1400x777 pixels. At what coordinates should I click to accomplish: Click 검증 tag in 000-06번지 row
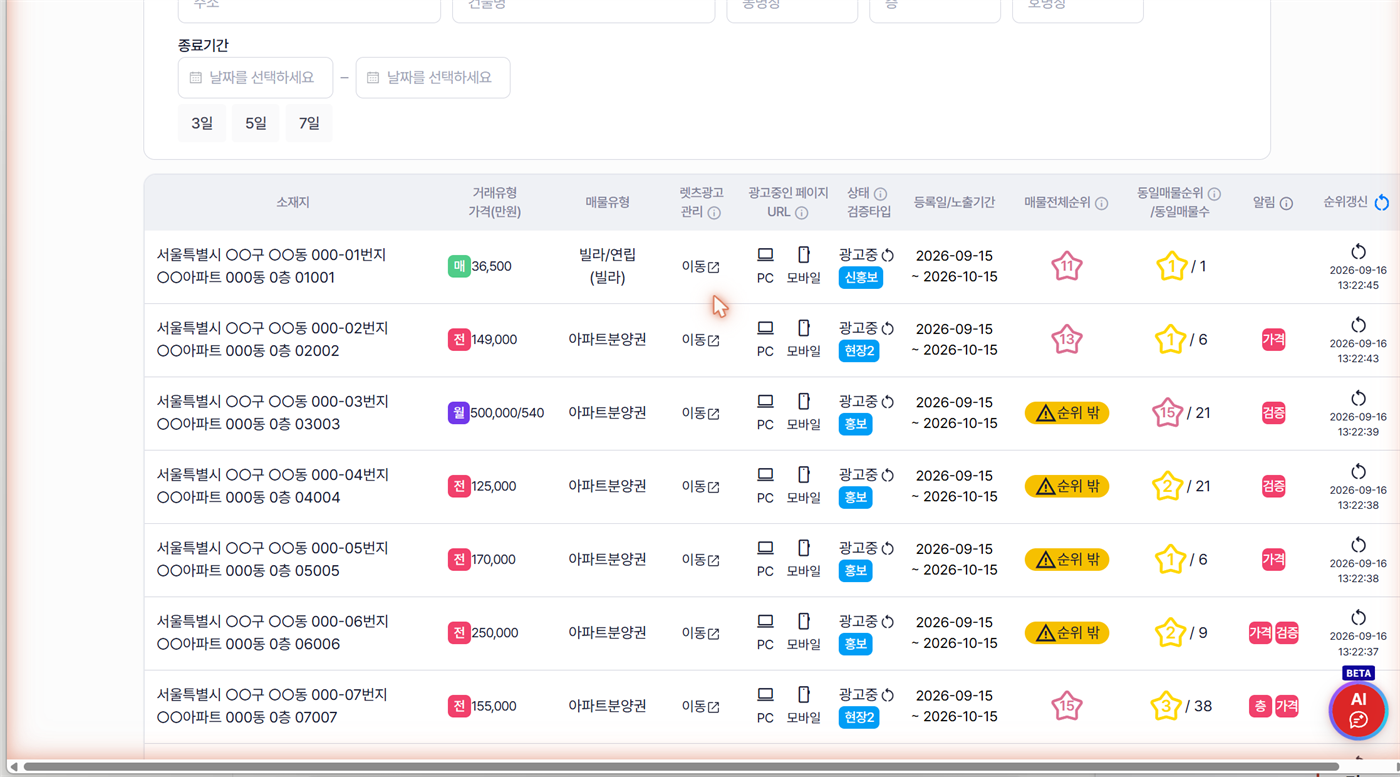tap(1287, 633)
